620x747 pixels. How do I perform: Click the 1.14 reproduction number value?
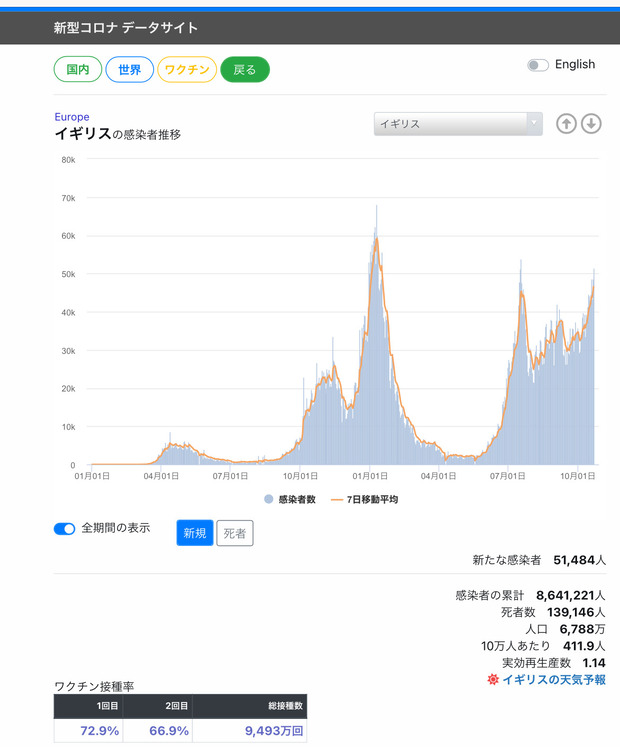click(594, 663)
